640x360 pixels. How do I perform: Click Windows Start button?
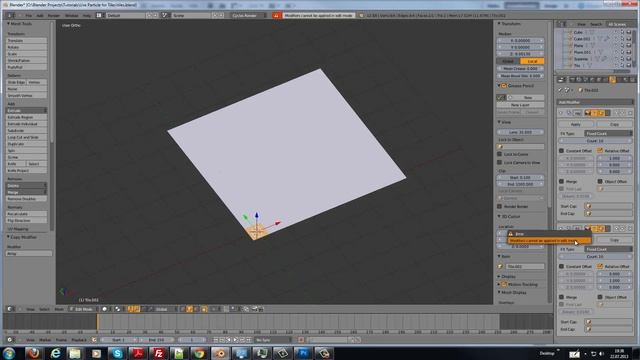pos(9,353)
